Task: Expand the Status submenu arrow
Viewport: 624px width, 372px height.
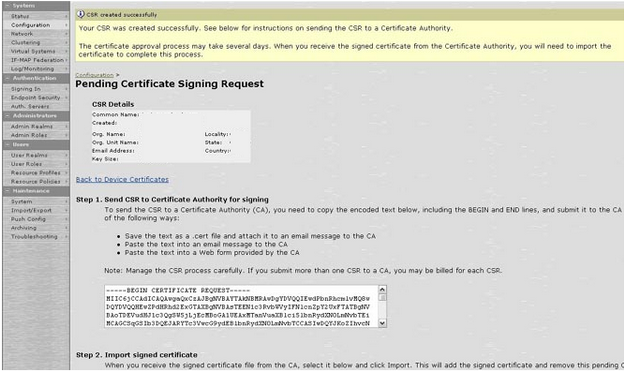Action: (66, 16)
